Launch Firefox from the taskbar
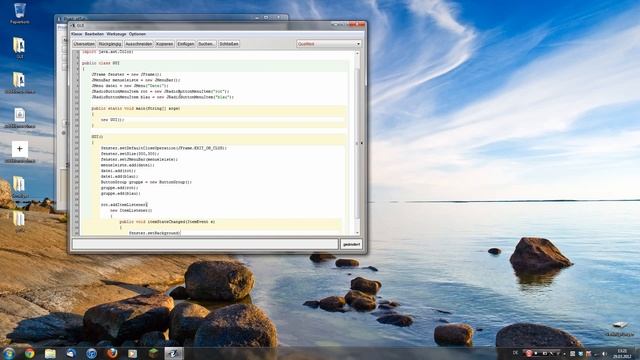This screenshot has width=640, height=360. click(x=112, y=353)
